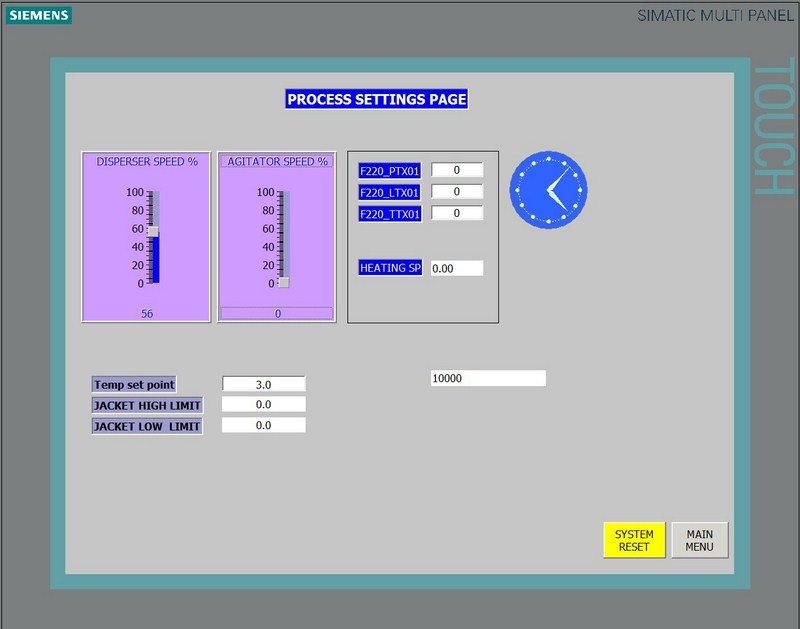800x629 pixels.
Task: Select the F220_PTX01 tag label
Action: 388,170
